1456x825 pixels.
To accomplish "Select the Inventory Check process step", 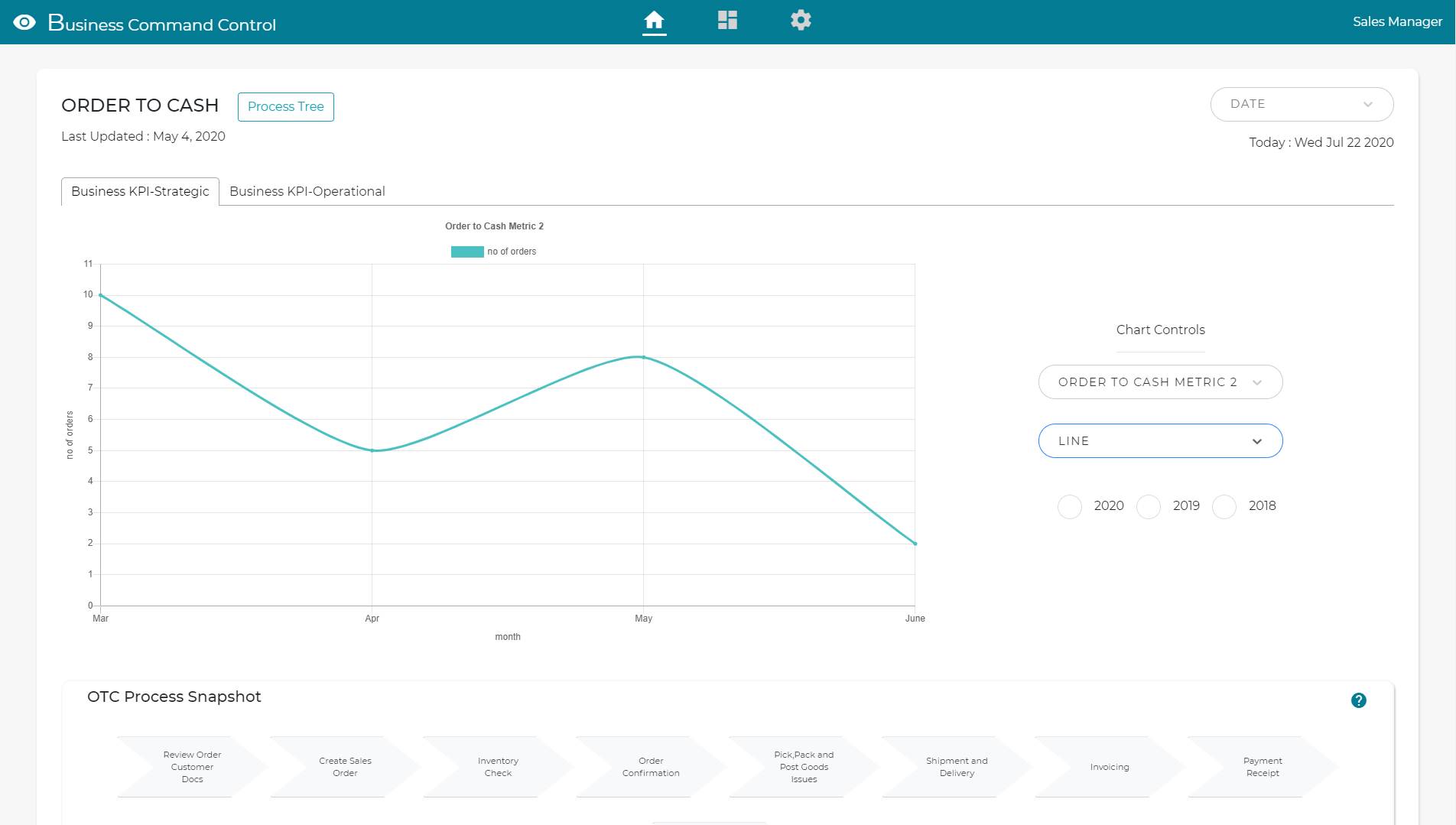I will click(498, 767).
